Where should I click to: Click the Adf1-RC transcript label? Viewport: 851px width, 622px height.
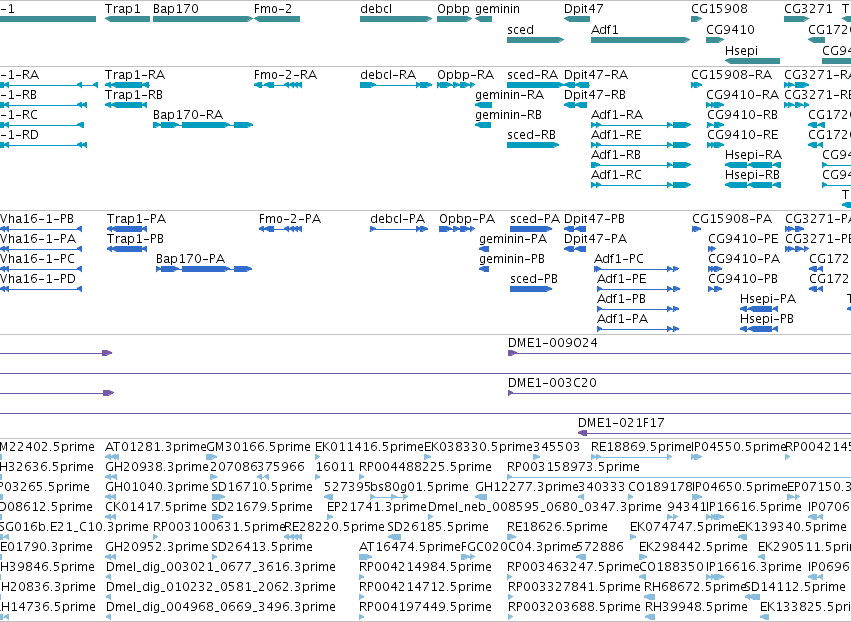tap(617, 175)
